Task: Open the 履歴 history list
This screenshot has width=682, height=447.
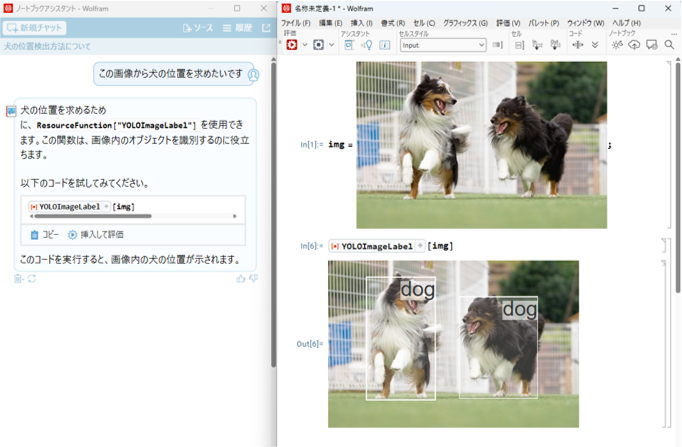Action: coord(240,29)
